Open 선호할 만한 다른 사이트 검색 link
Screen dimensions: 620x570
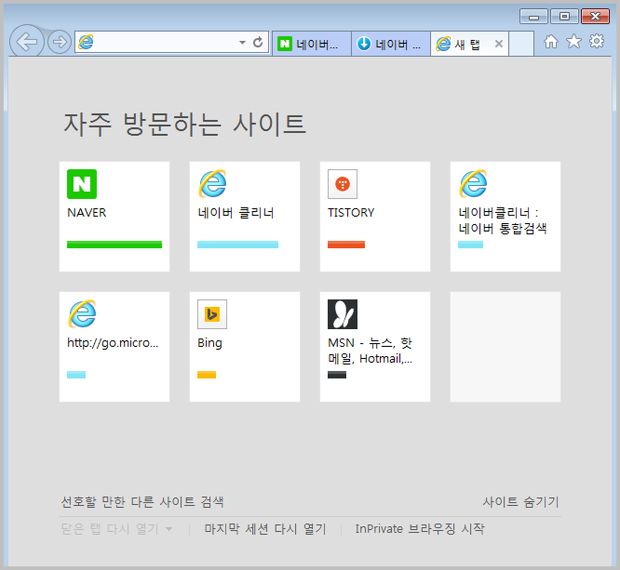[142, 502]
